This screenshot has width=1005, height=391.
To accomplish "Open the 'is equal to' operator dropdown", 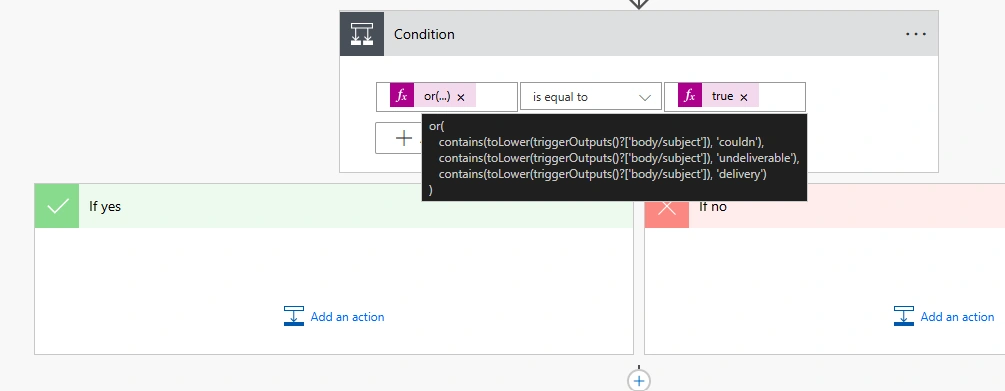I will click(590, 97).
